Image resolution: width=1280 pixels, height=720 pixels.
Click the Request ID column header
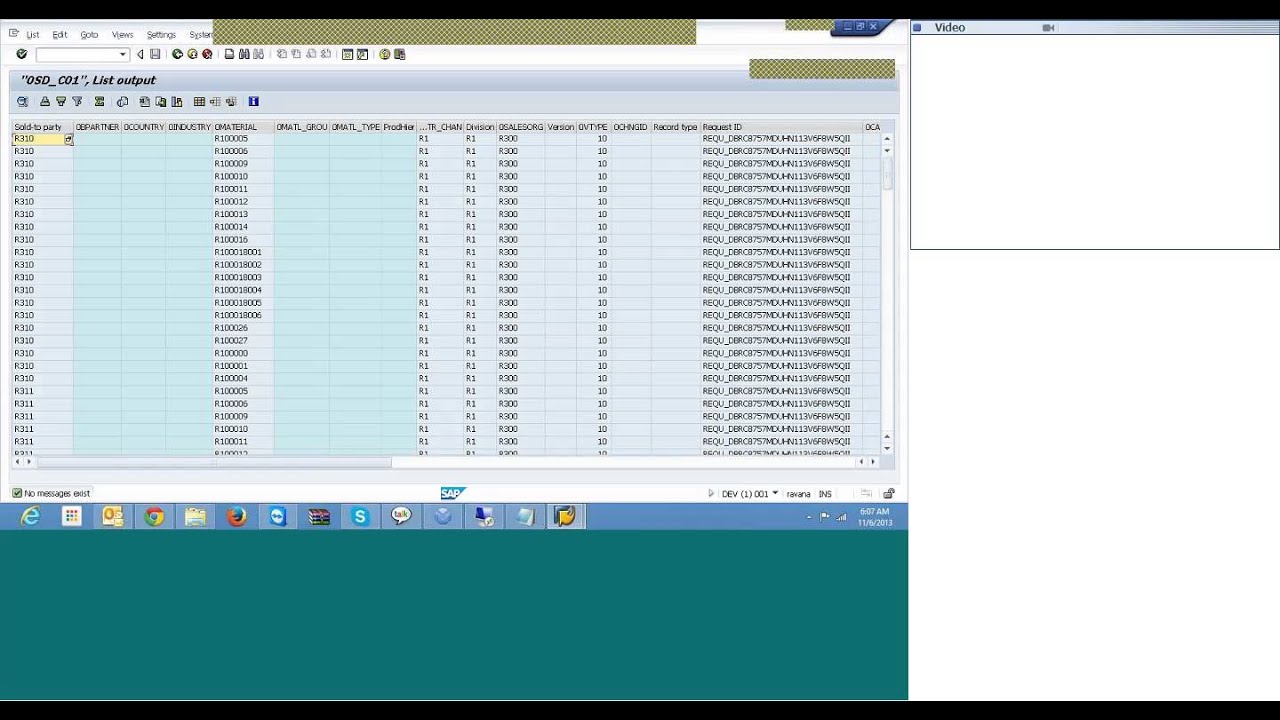tap(780, 127)
